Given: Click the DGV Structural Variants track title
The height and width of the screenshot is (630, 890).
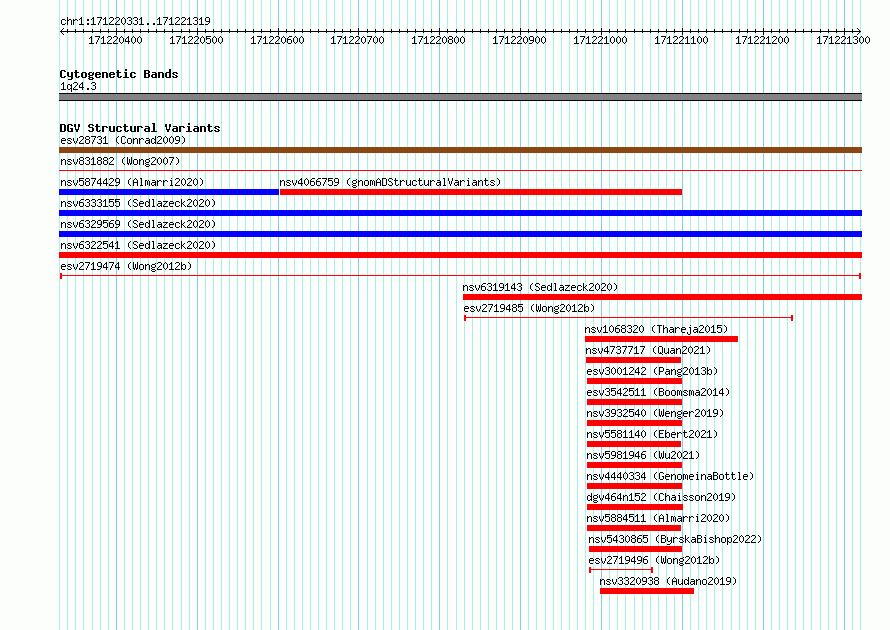Looking at the screenshot, I should (140, 128).
